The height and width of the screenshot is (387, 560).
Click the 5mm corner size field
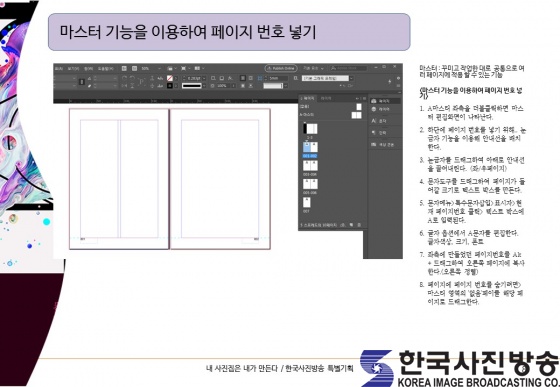coord(278,78)
